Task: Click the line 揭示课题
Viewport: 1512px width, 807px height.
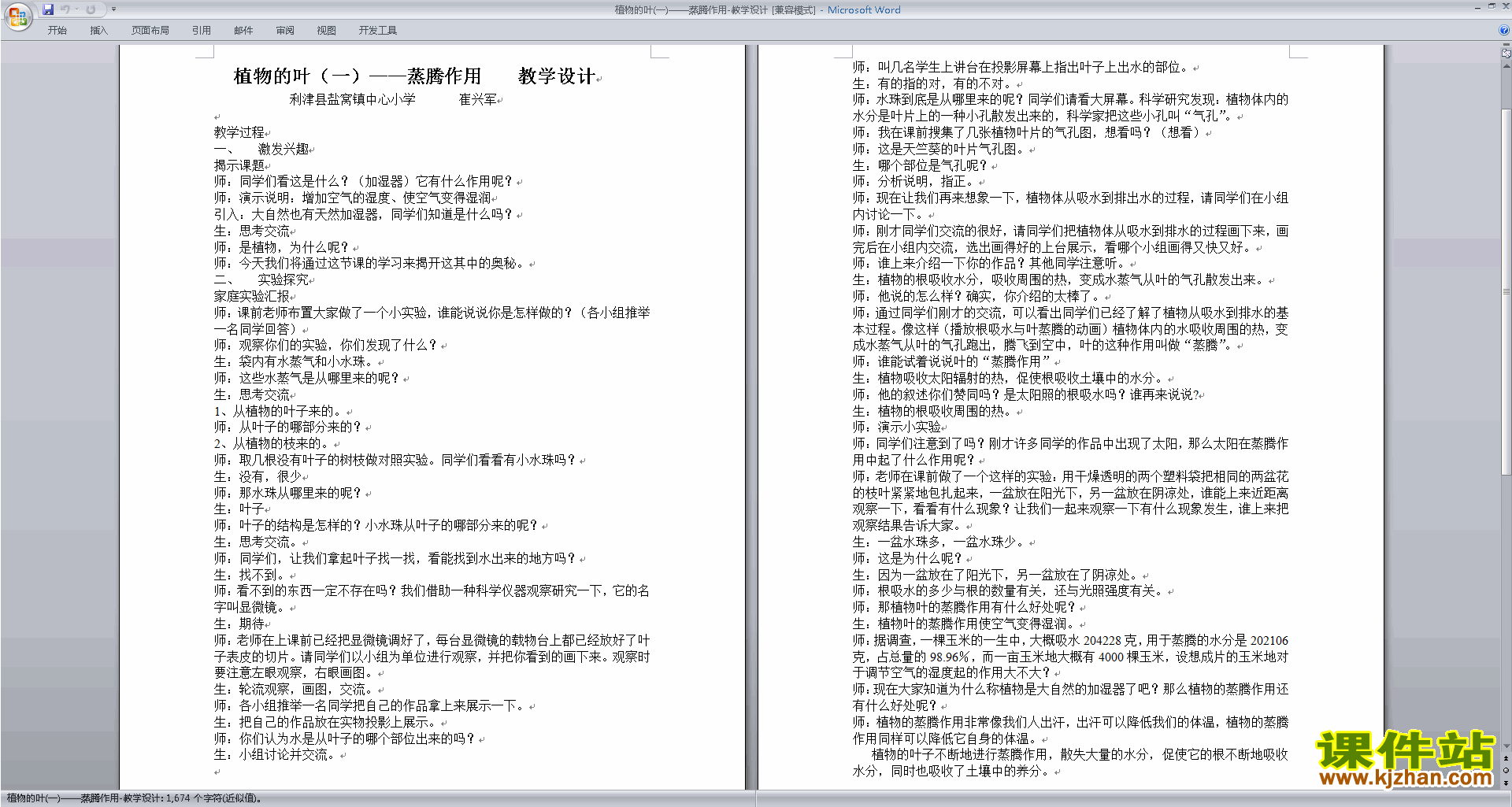Action: [x=239, y=165]
